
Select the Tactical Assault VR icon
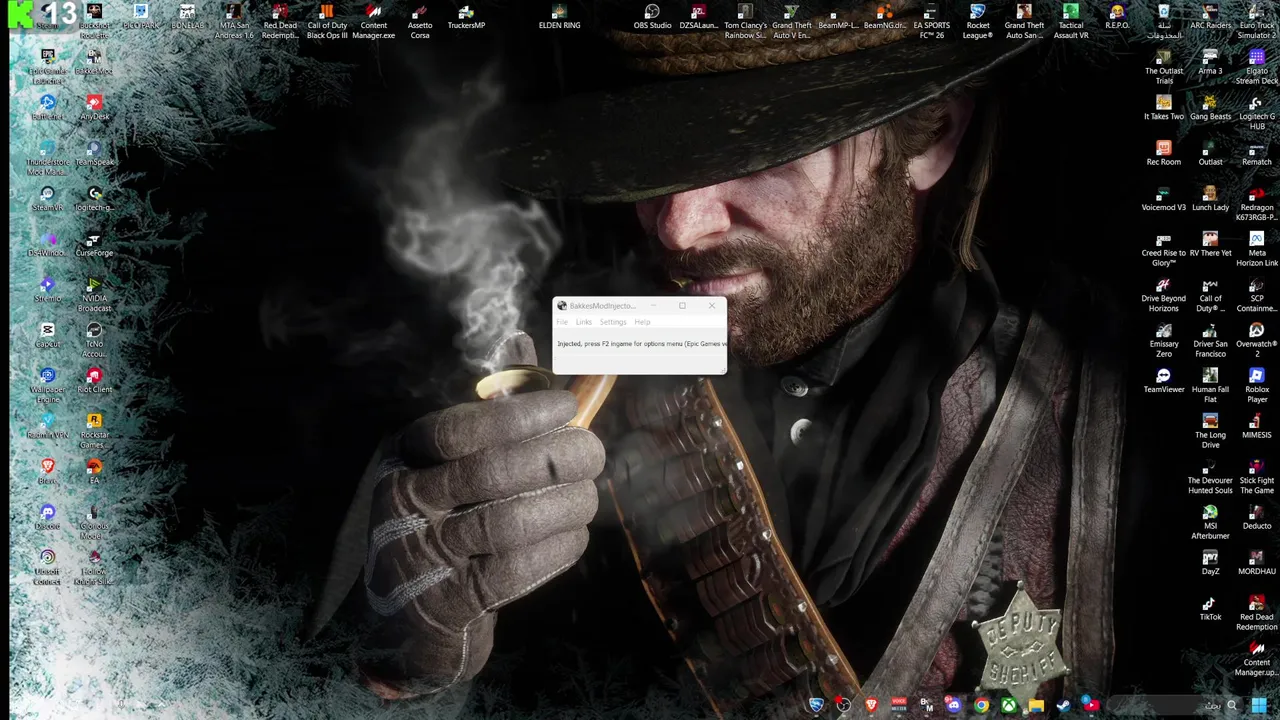(x=1071, y=21)
